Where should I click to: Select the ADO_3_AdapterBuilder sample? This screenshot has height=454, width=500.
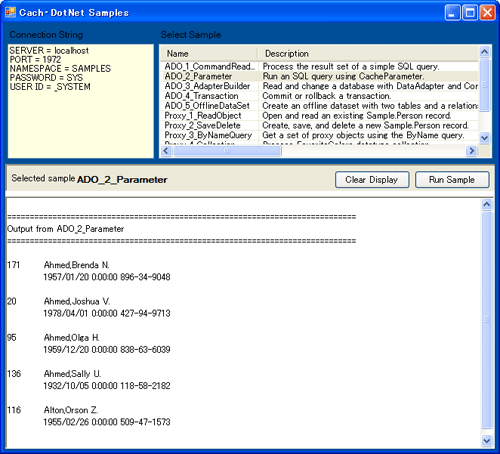click(319, 86)
